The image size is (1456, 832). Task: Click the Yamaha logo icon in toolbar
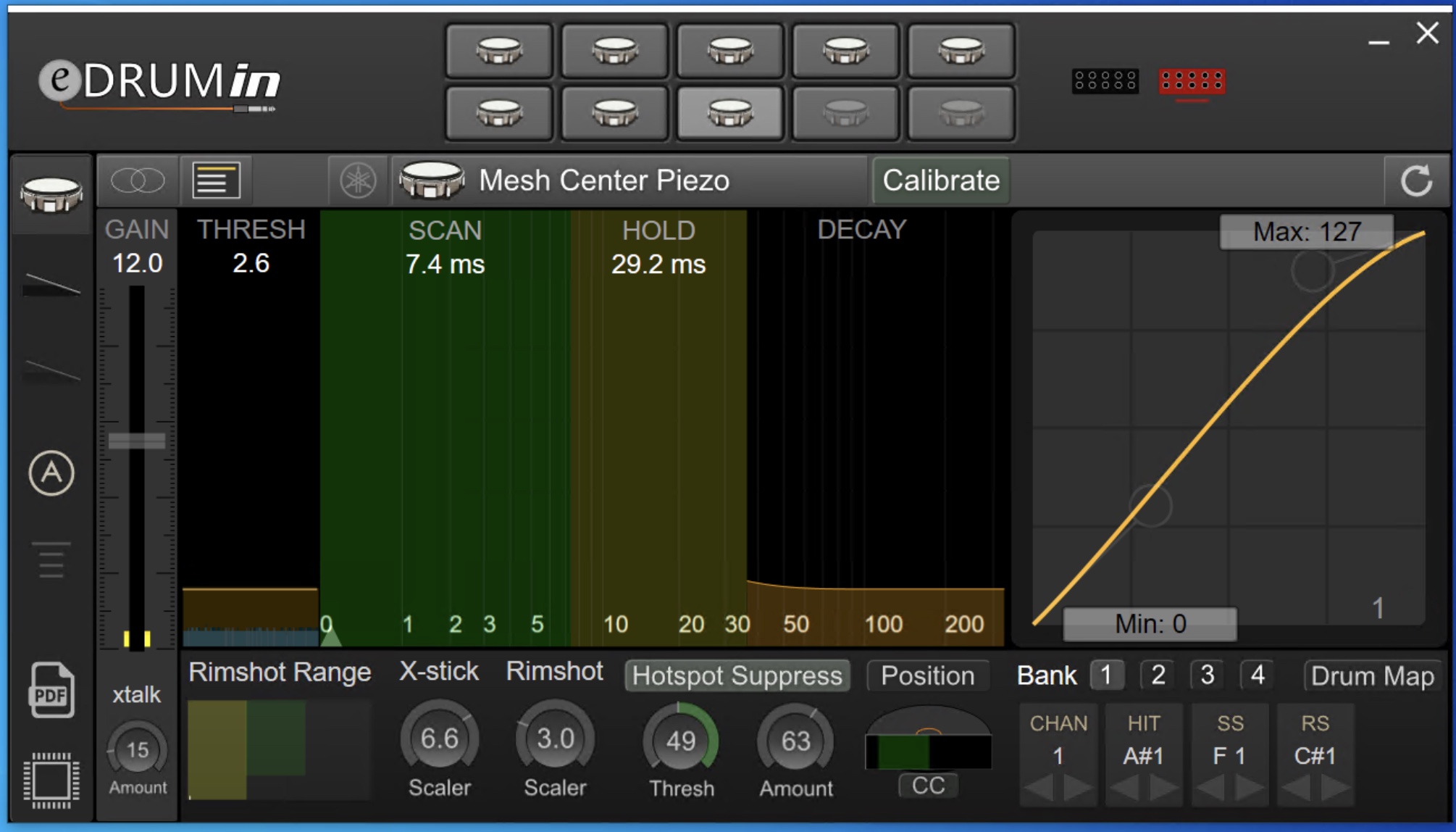coord(359,181)
